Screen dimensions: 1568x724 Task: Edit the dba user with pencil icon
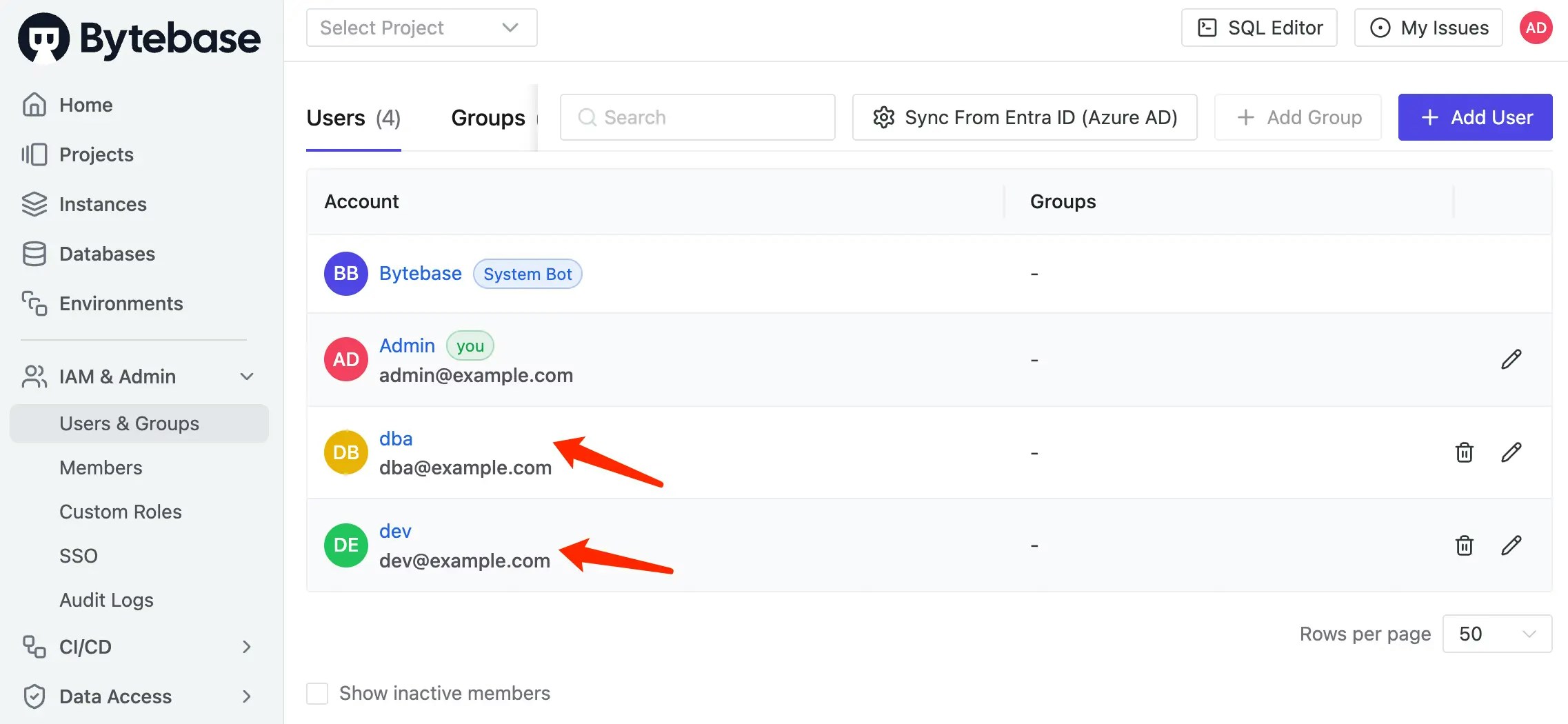(x=1511, y=452)
